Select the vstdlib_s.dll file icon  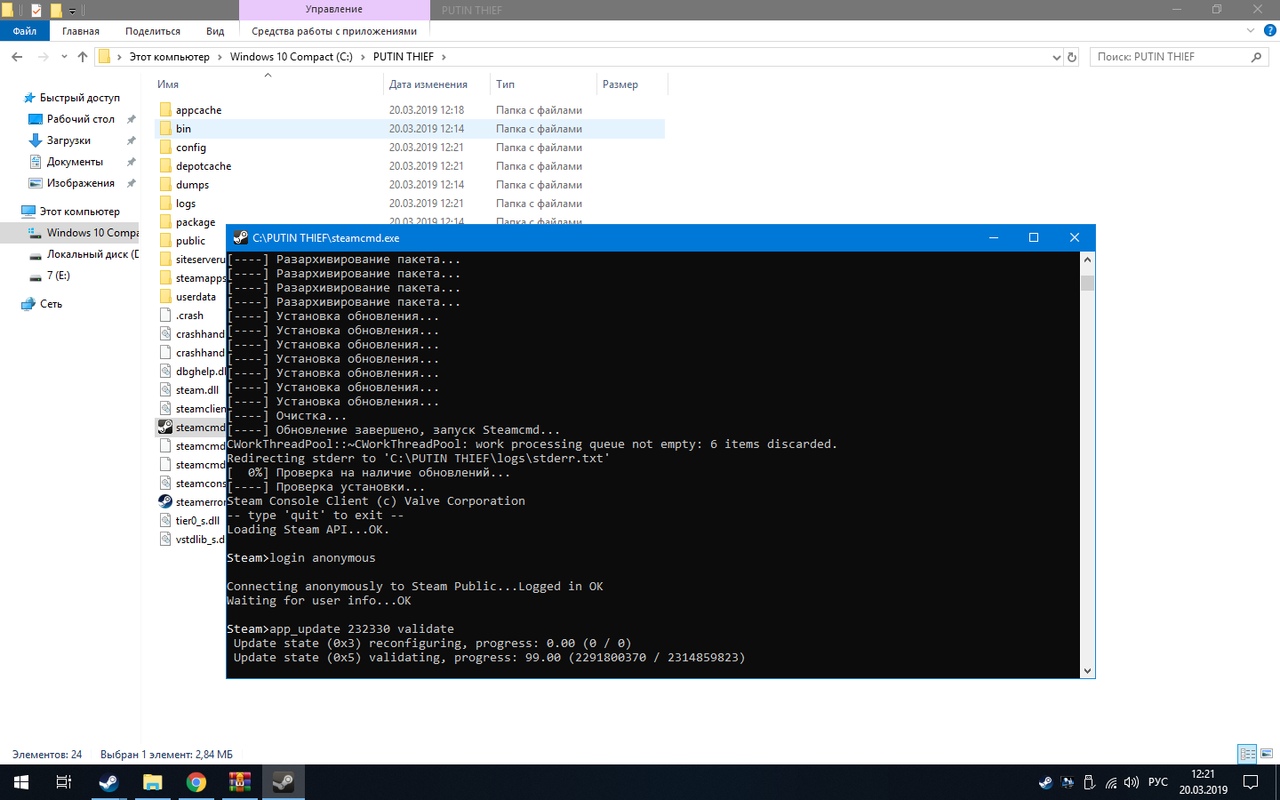pos(167,539)
